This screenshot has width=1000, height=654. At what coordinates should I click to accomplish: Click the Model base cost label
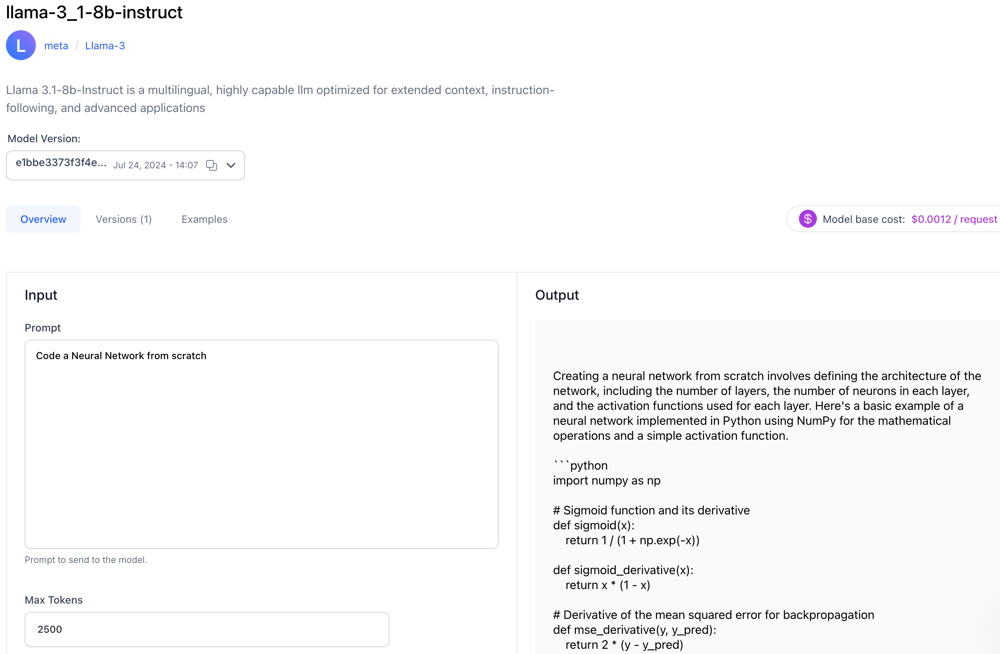(863, 219)
